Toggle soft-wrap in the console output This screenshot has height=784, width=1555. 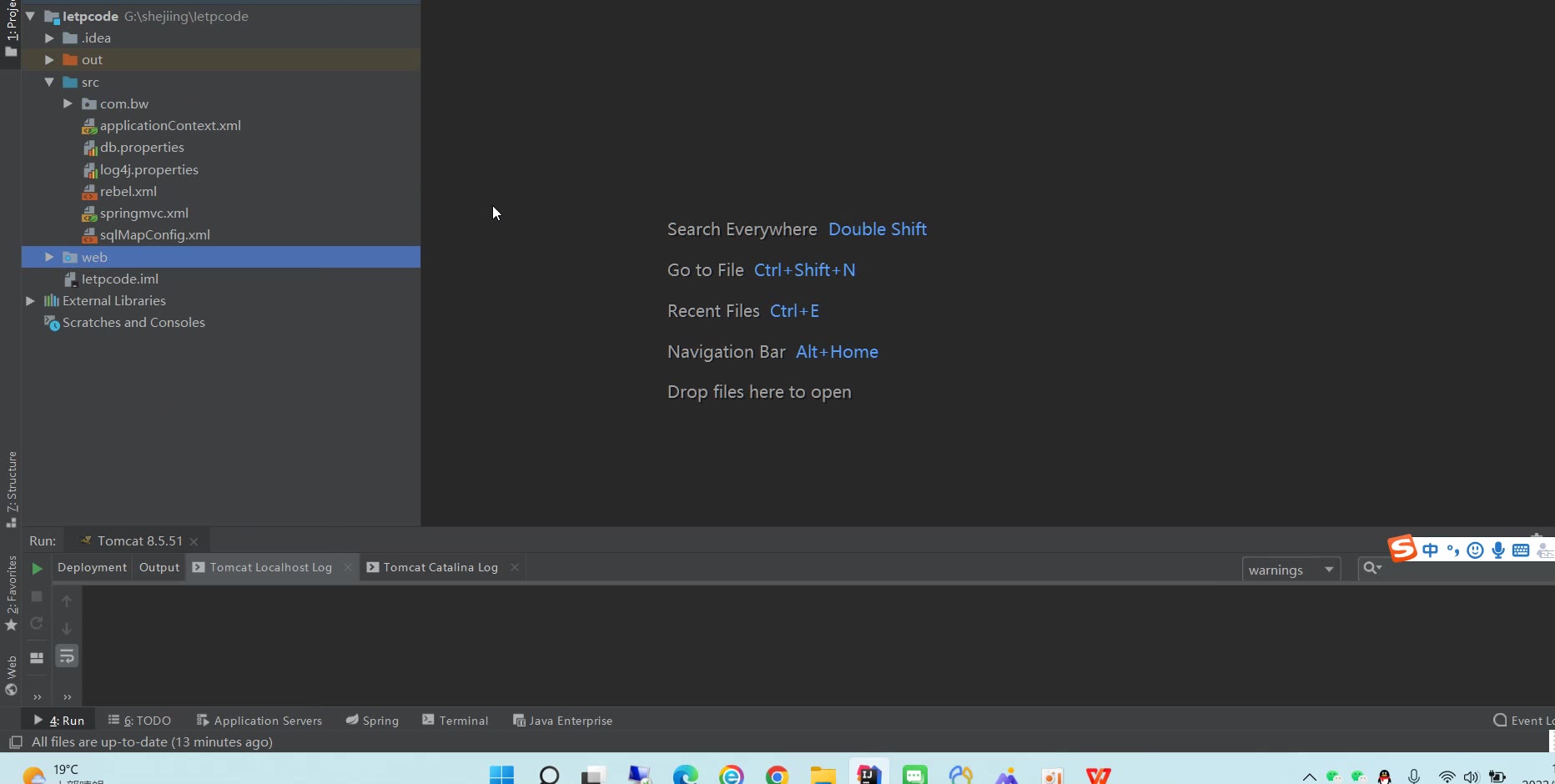(x=67, y=656)
